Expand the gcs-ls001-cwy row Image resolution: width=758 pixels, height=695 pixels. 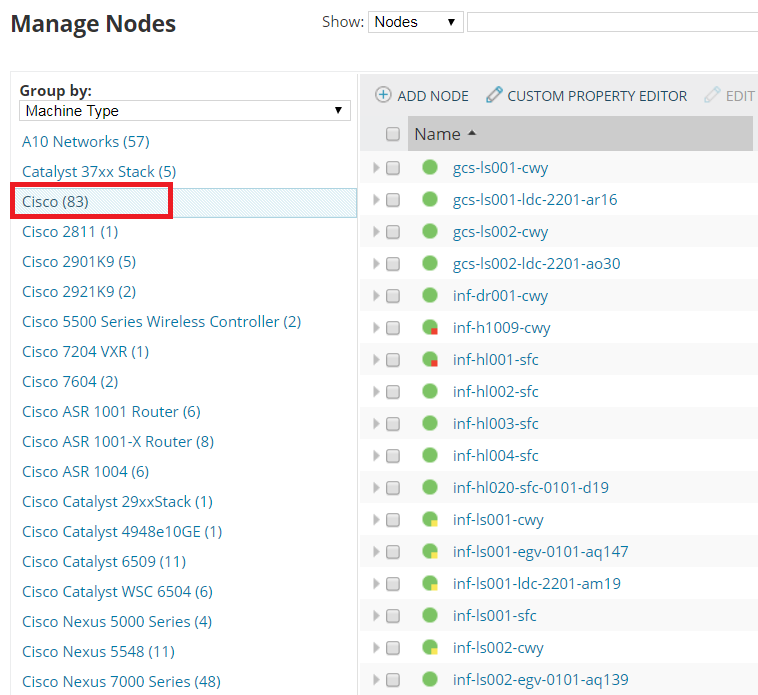tap(376, 168)
